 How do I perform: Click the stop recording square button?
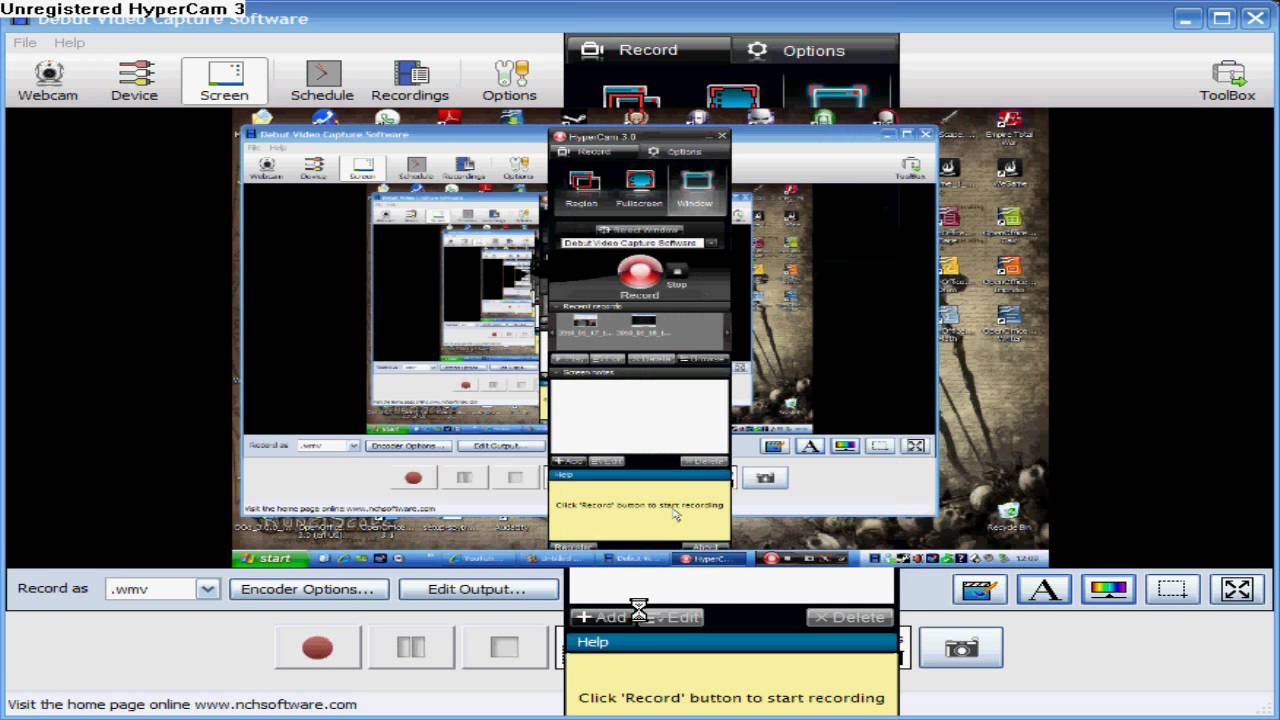coord(505,648)
